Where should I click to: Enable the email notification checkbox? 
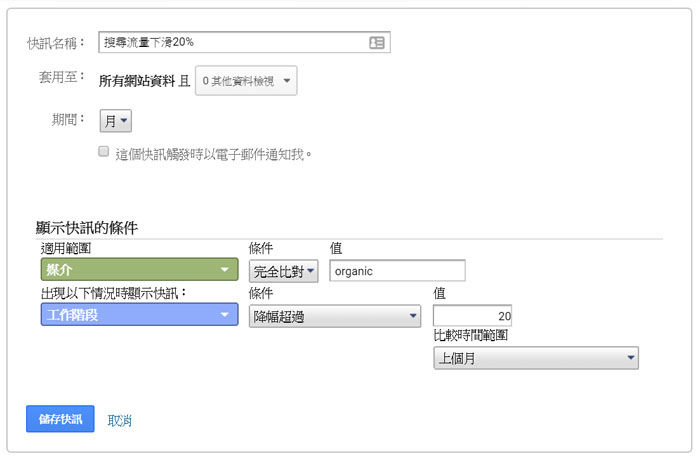coord(104,152)
